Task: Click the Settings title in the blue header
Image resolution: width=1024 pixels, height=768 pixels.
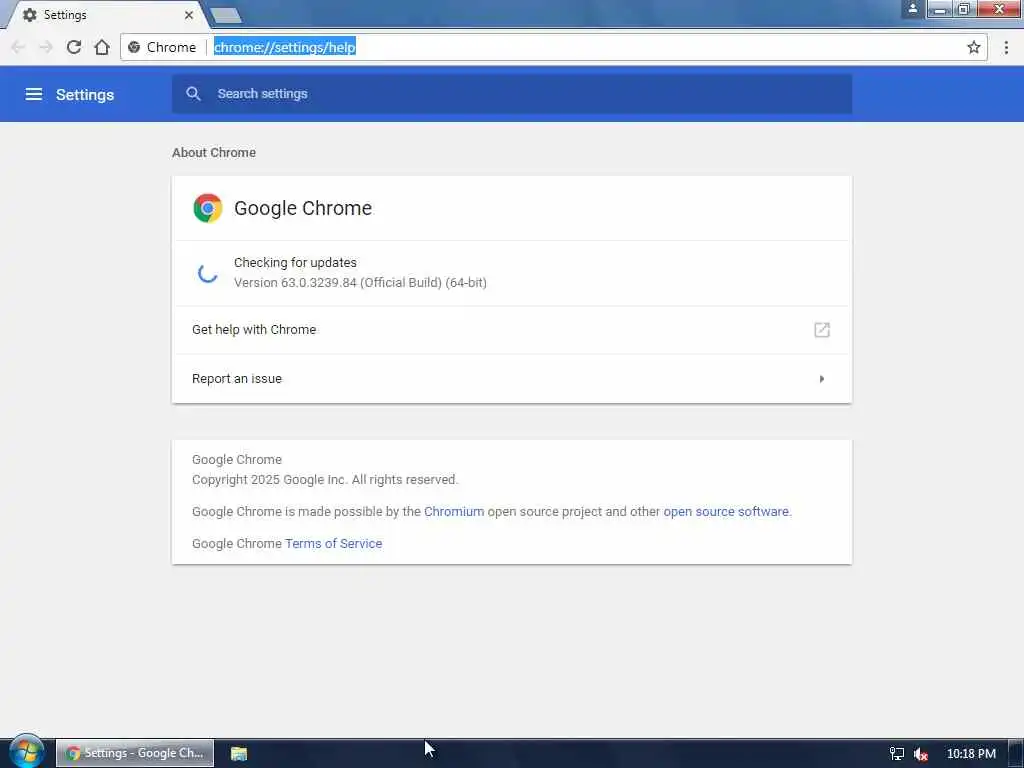Action: coord(85,95)
